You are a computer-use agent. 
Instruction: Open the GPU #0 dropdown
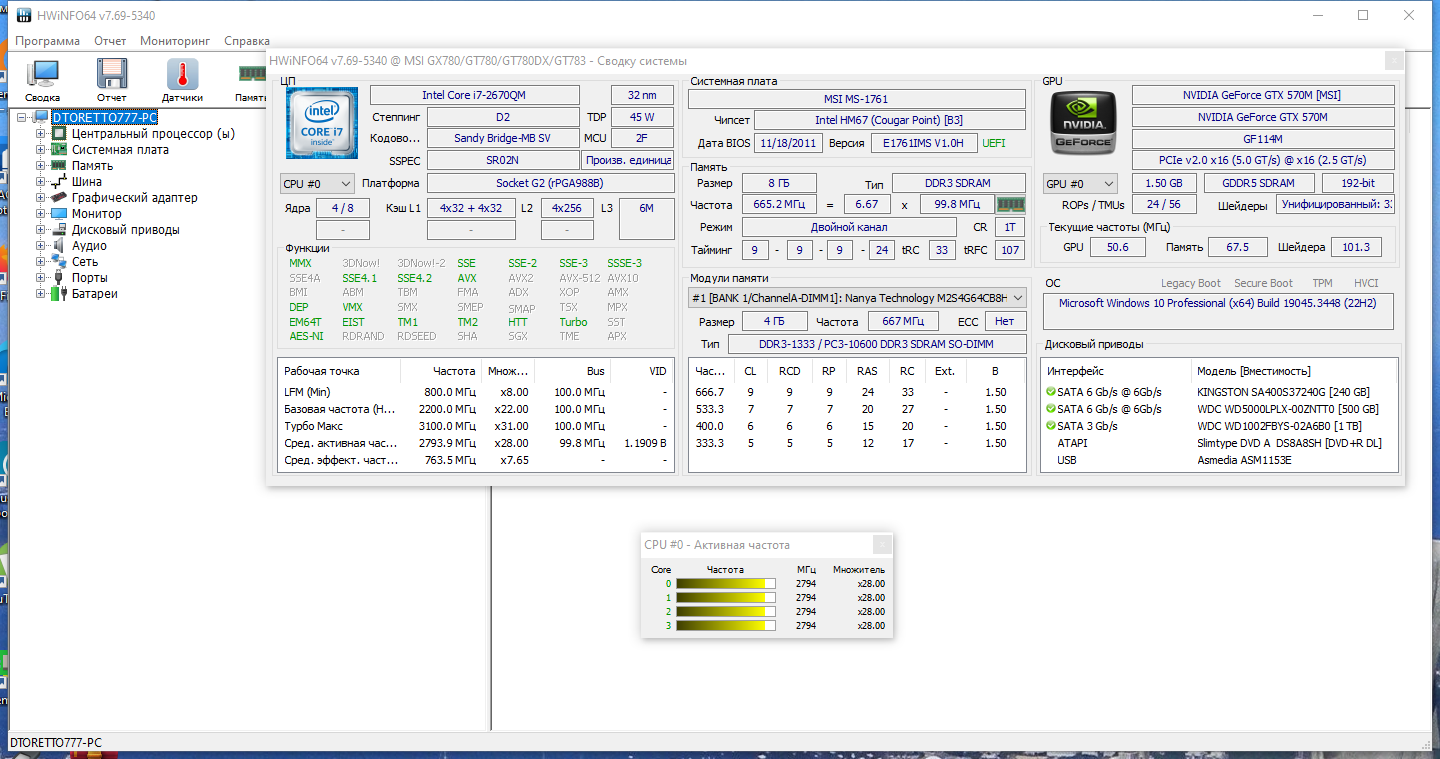[1078, 183]
